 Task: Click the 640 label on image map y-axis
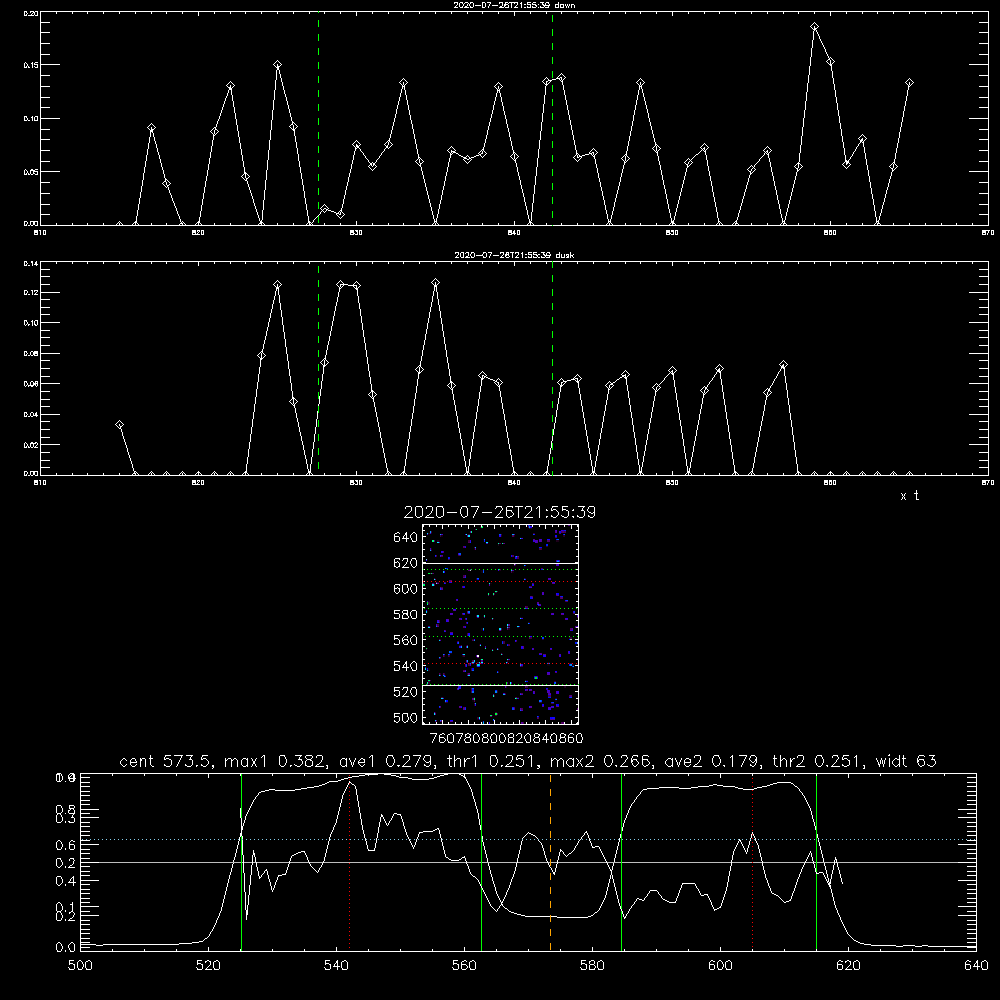click(x=406, y=538)
